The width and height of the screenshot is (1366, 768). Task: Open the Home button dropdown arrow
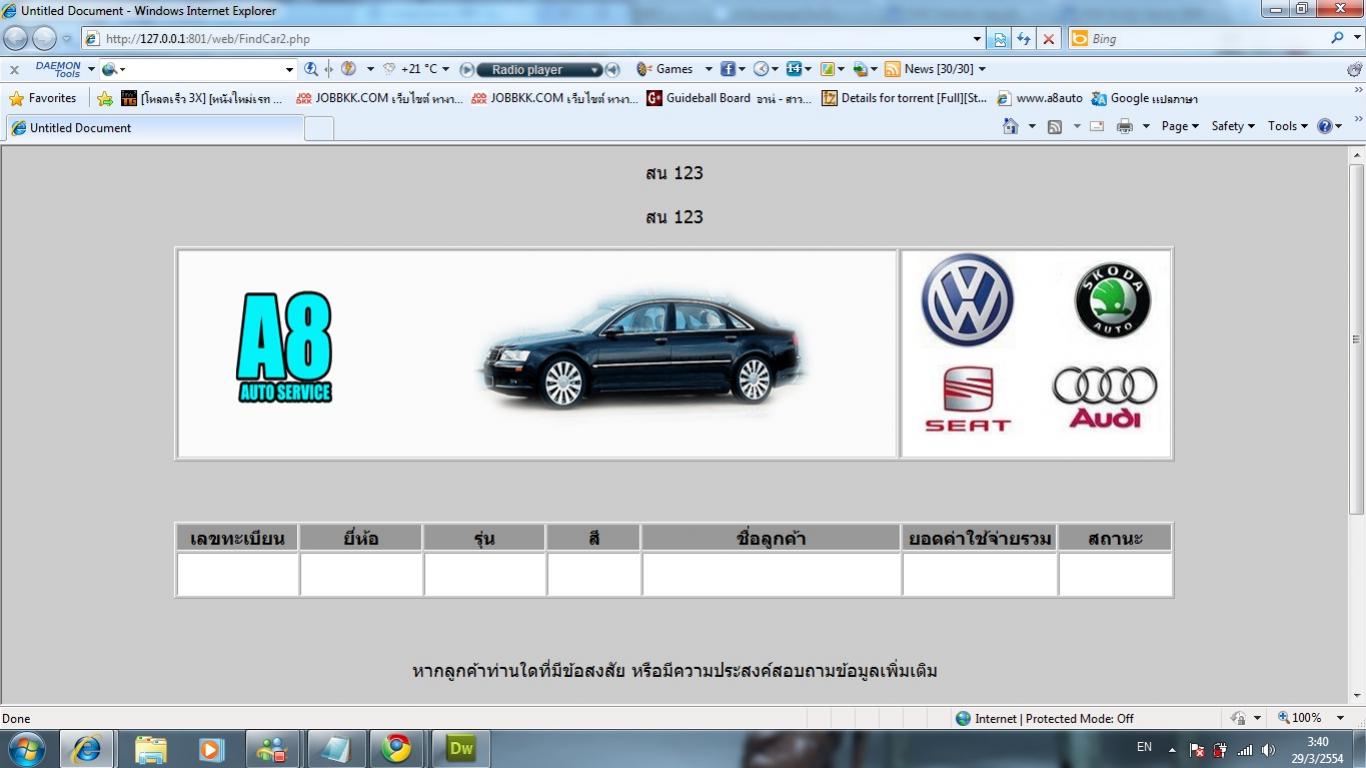tap(1032, 126)
